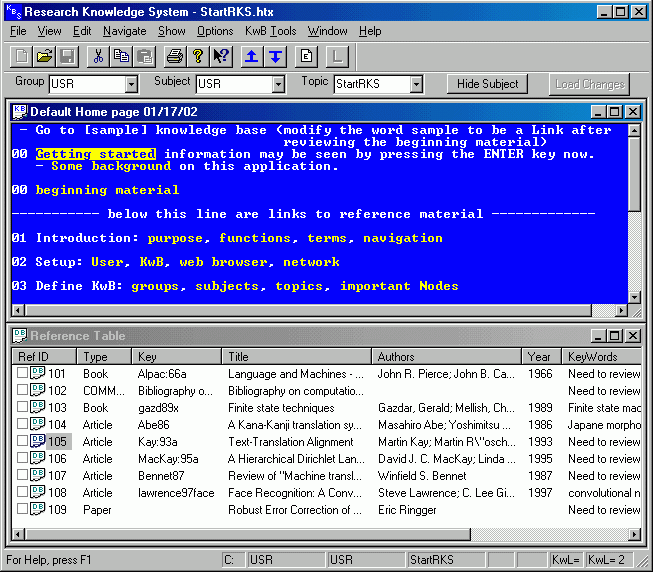Open the Topic dropdown list
653x572 pixels.
[x=416, y=84]
